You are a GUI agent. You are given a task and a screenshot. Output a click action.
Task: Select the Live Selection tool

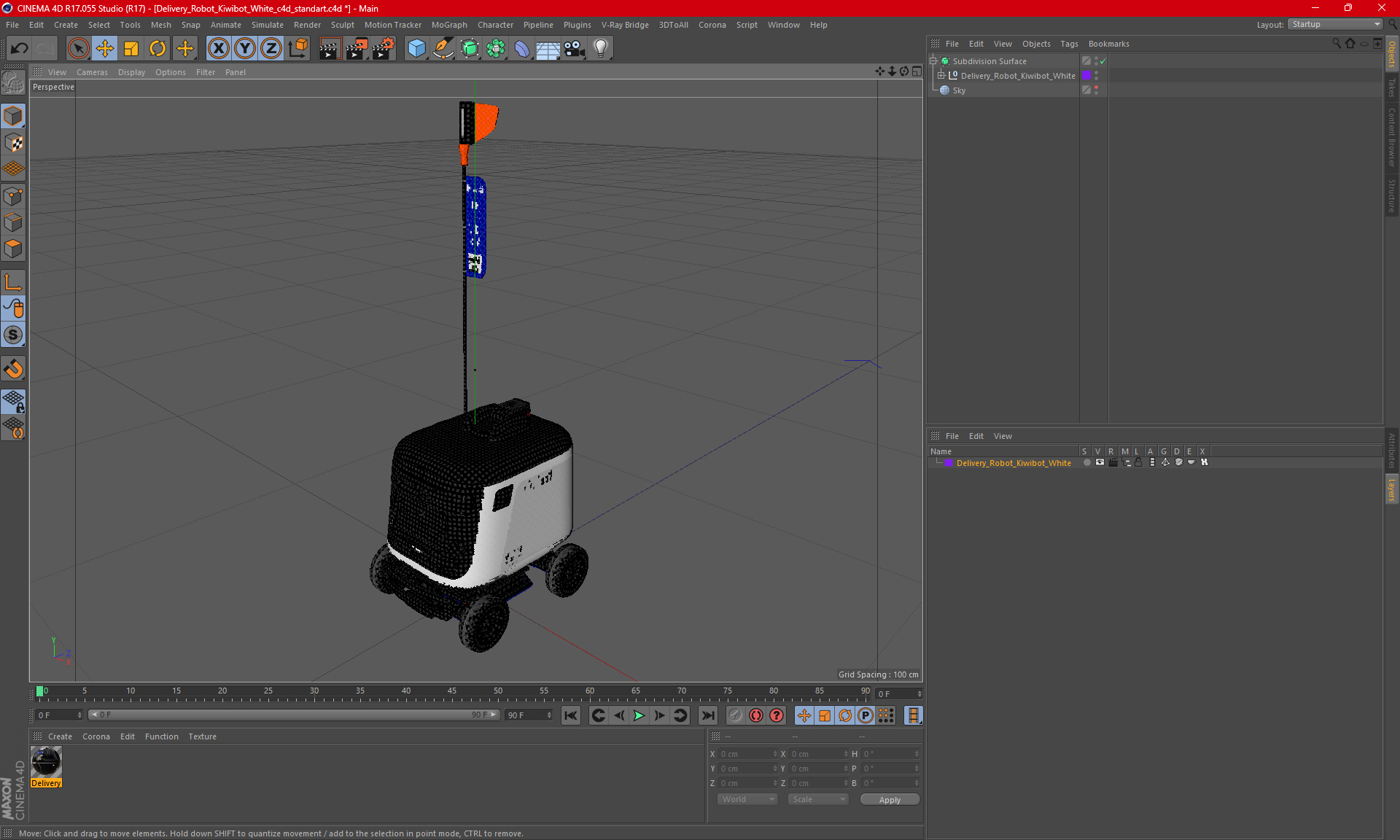point(78,49)
